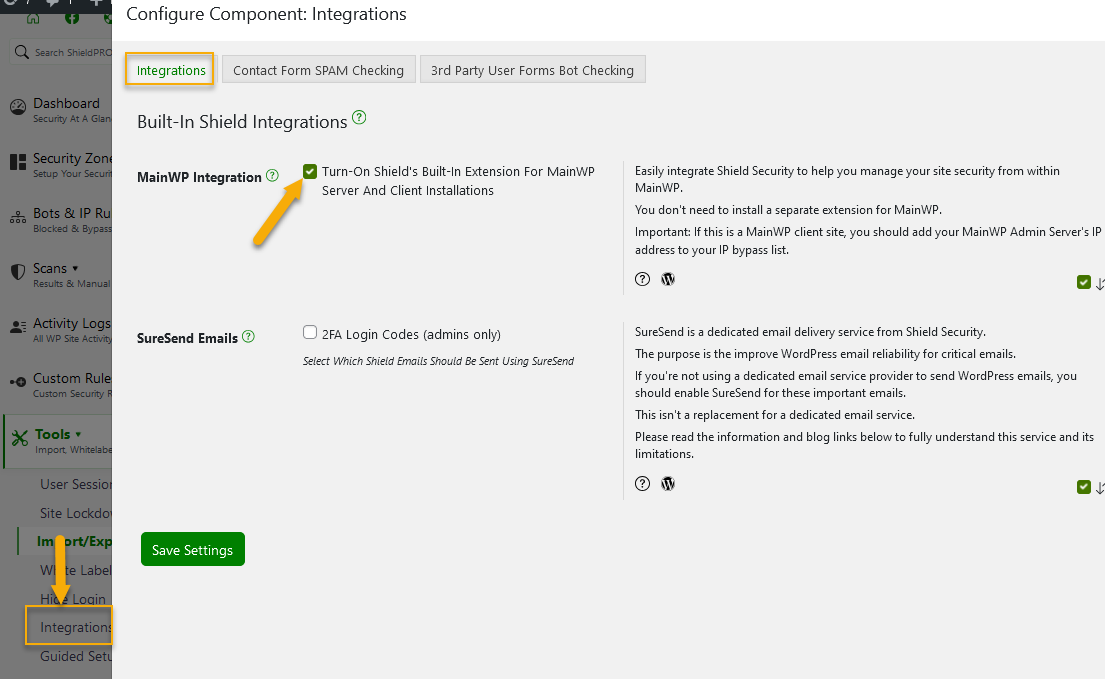Click WordPress logo icon under MainWP description
This screenshot has width=1105, height=679.
pos(667,279)
